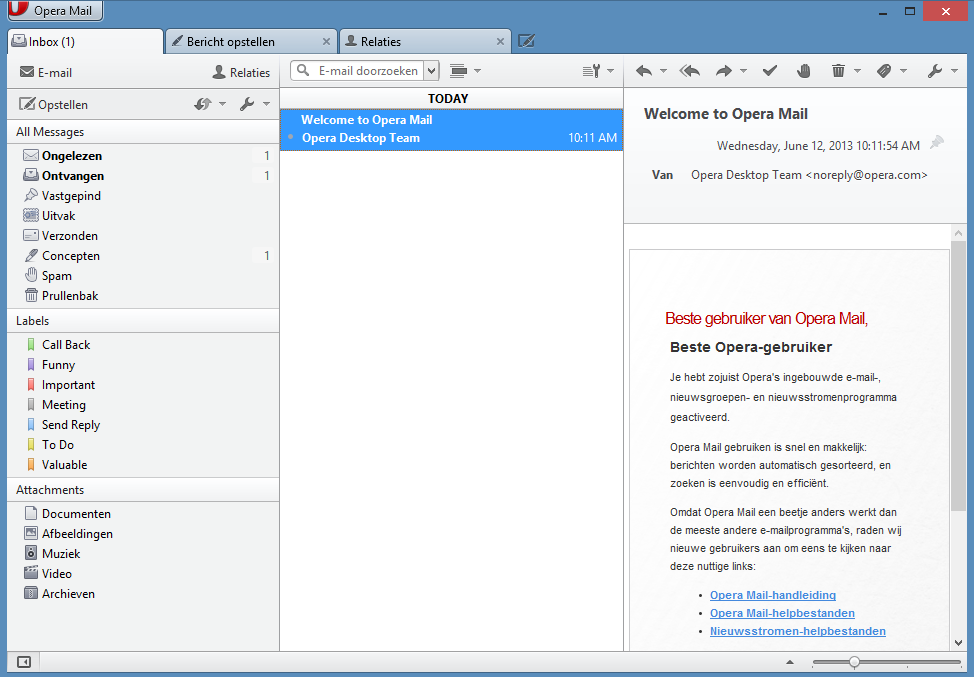Viewport: 974px width, 677px height.
Task: Click the Reply All double-arrow icon
Action: click(x=689, y=71)
